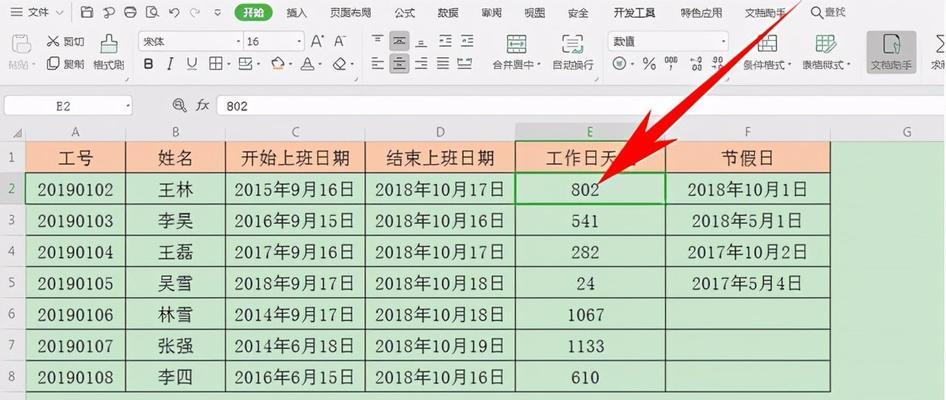Switch to the 插入 (Insert) tab
Viewport: 946px width, 400px height.
tap(296, 12)
